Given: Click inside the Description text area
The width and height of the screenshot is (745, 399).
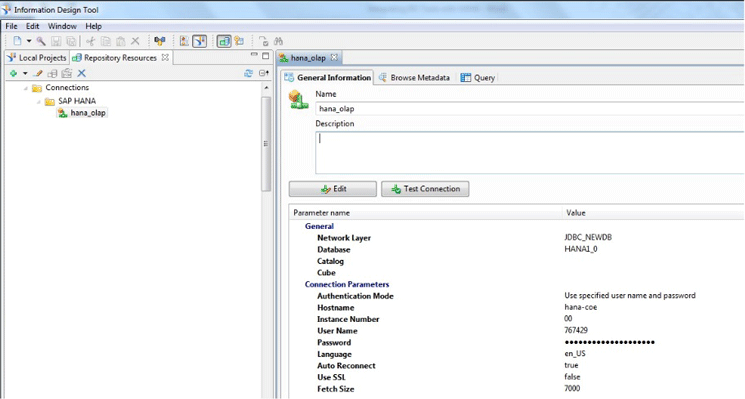Looking at the screenshot, I should 529,152.
